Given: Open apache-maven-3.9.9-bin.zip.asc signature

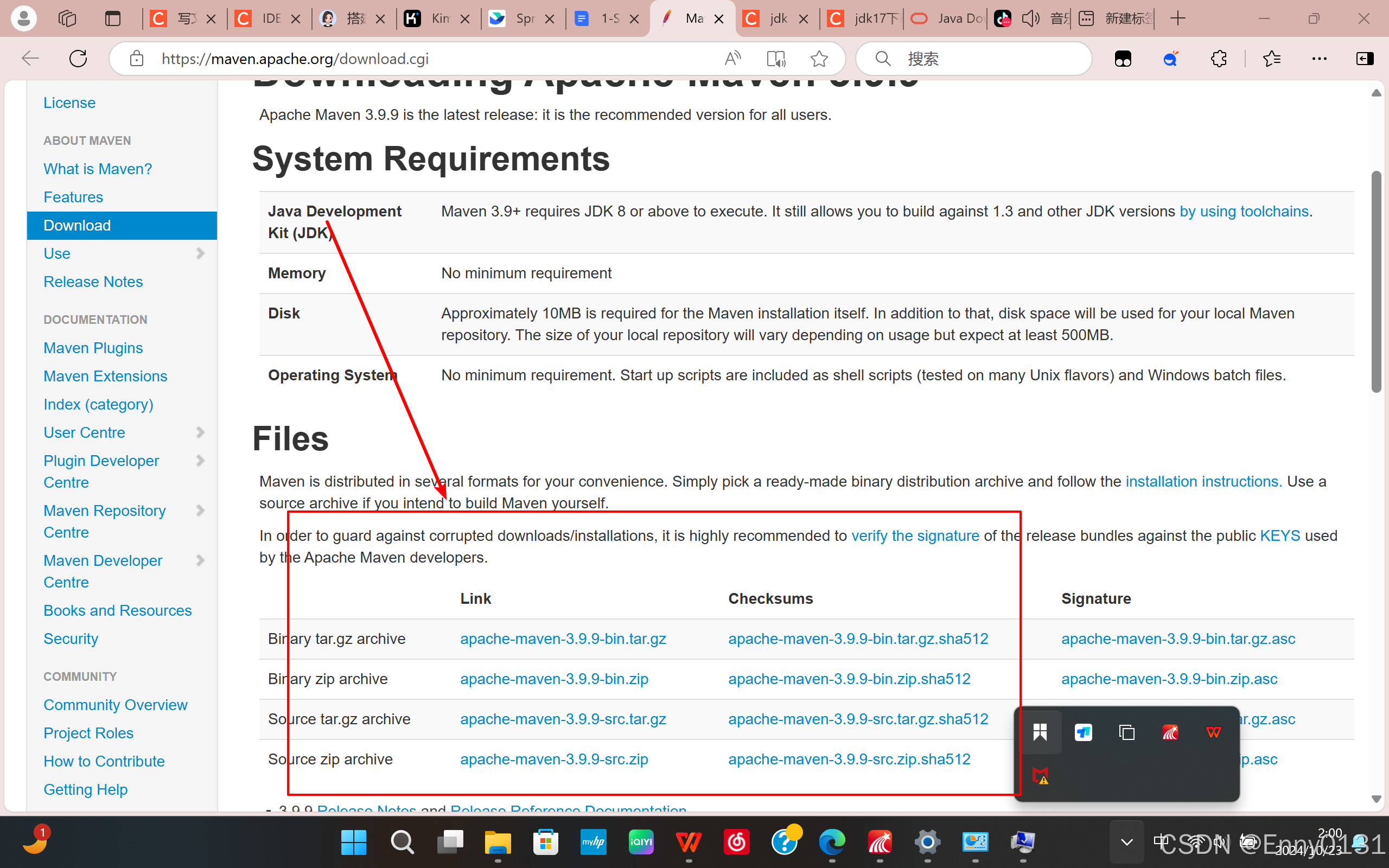Looking at the screenshot, I should coord(1169,679).
